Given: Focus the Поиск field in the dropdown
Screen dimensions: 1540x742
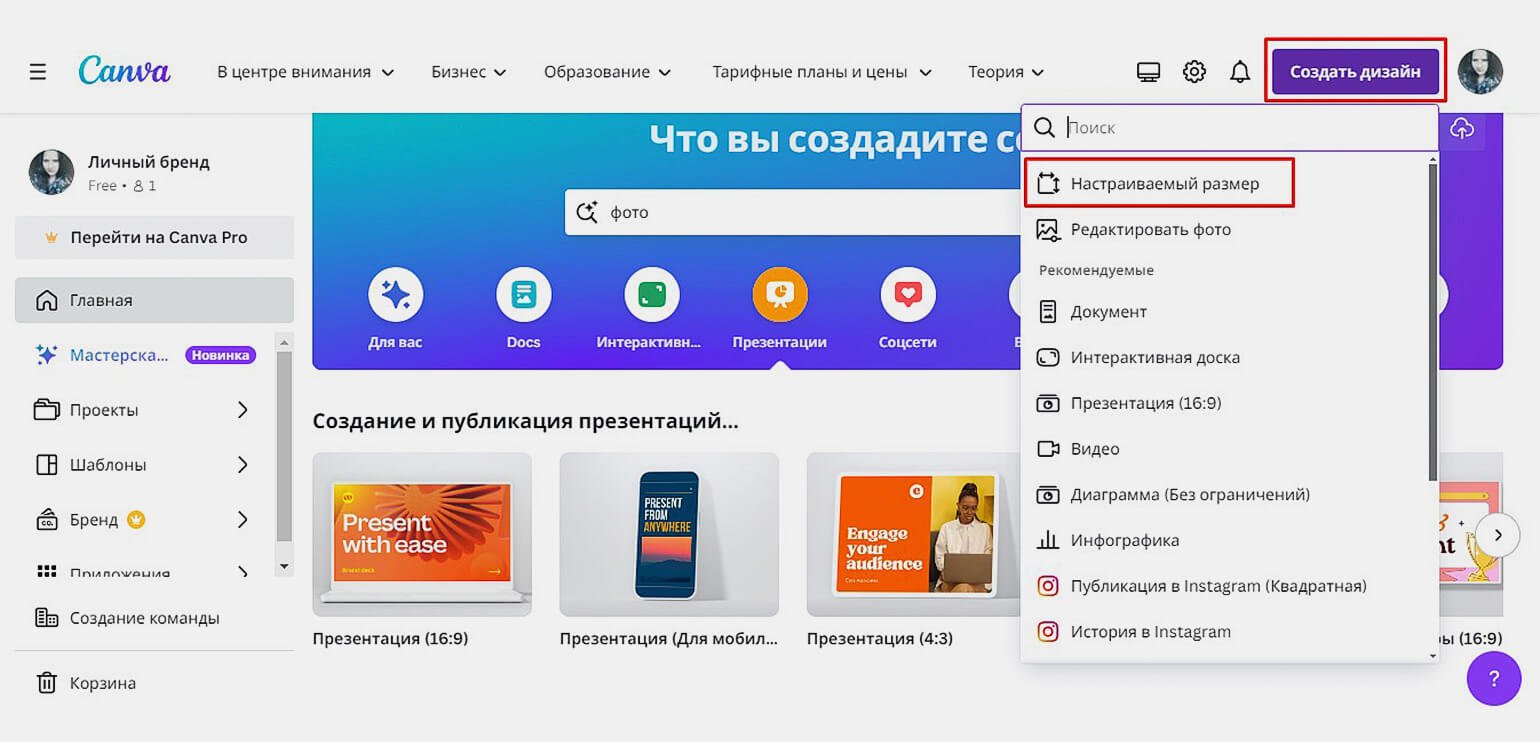Looking at the screenshot, I should coord(1230,128).
